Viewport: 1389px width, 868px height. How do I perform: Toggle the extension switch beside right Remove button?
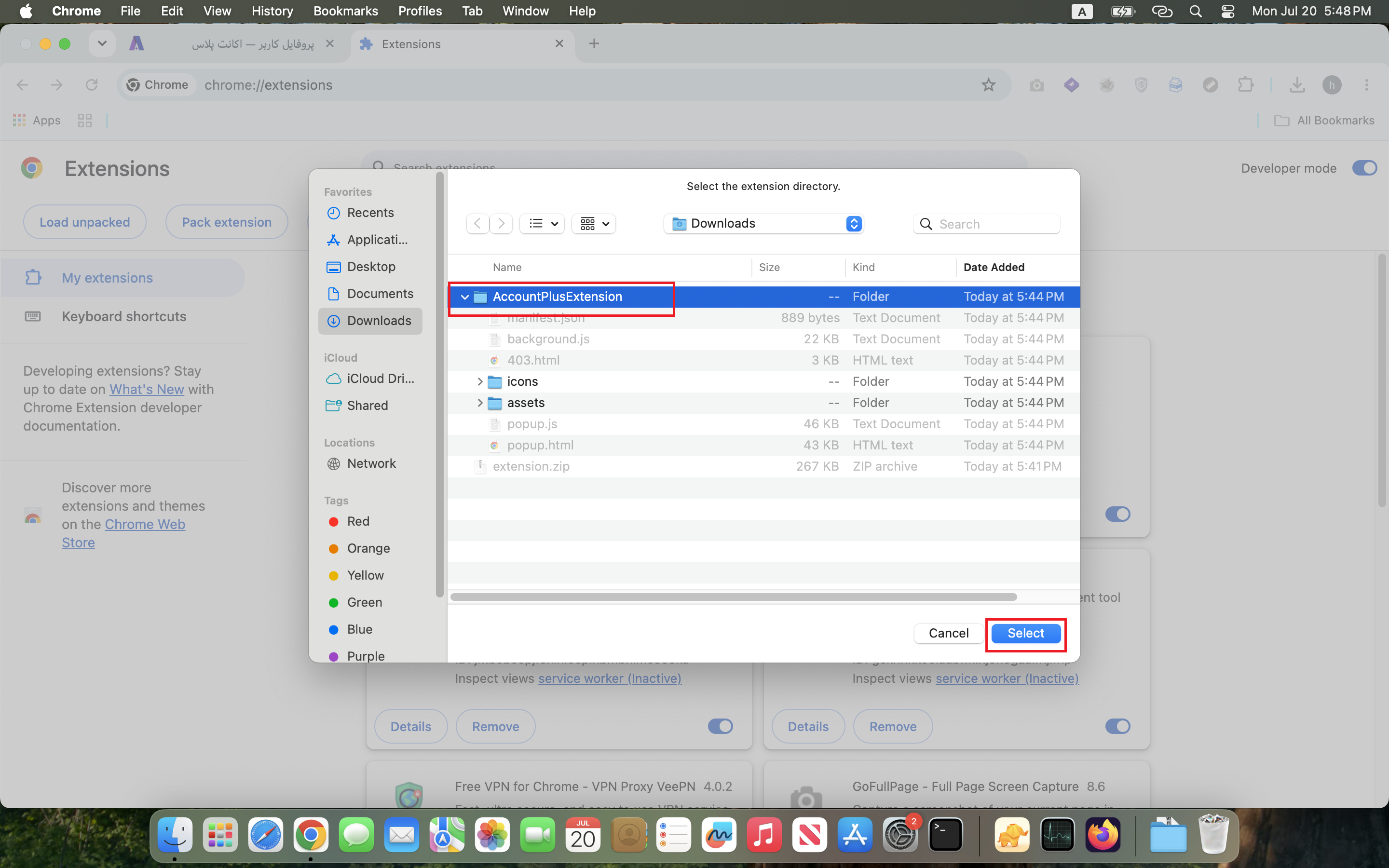(1117, 726)
